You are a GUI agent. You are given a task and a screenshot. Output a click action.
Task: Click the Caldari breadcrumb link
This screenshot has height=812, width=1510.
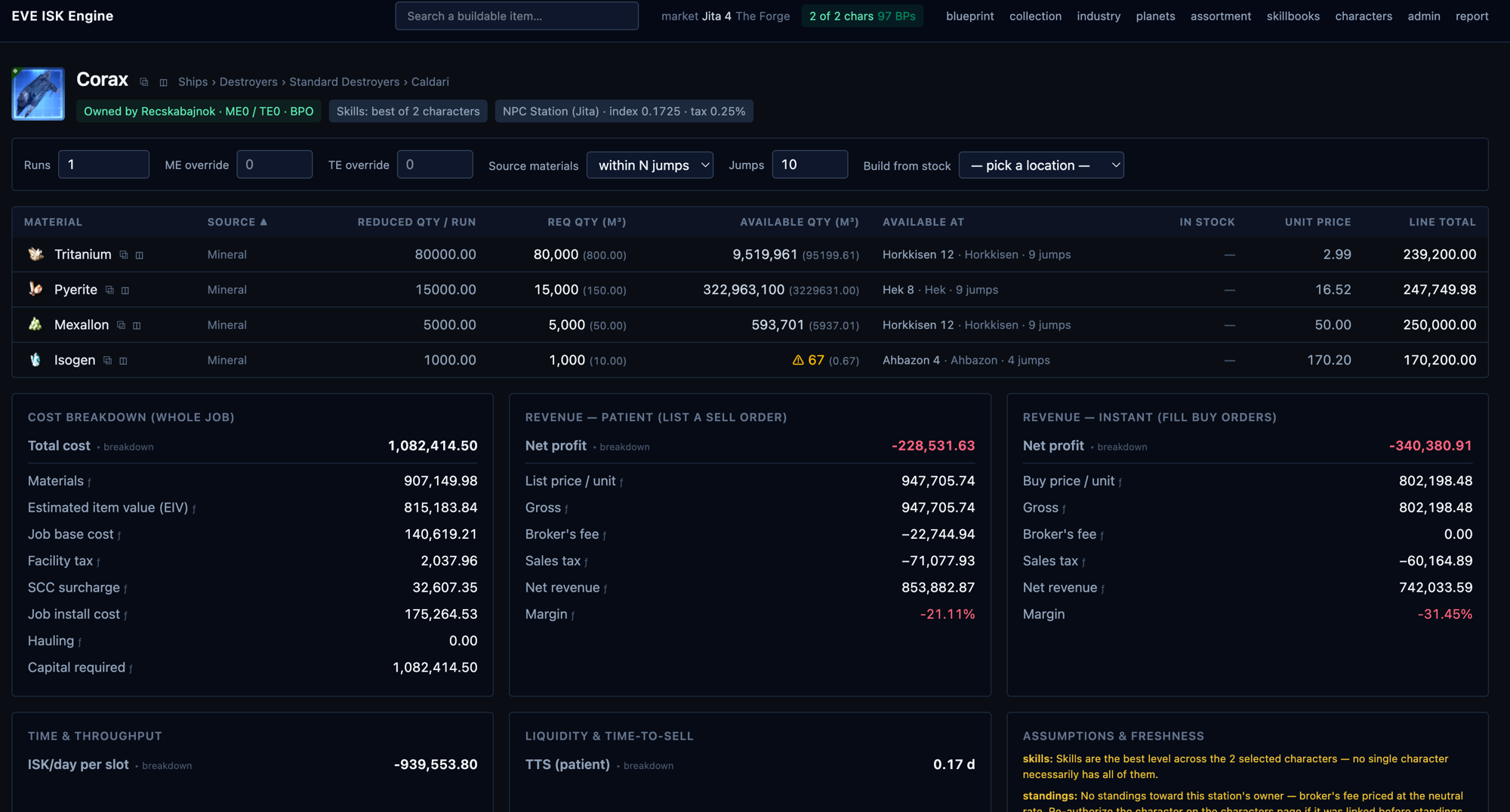point(430,82)
